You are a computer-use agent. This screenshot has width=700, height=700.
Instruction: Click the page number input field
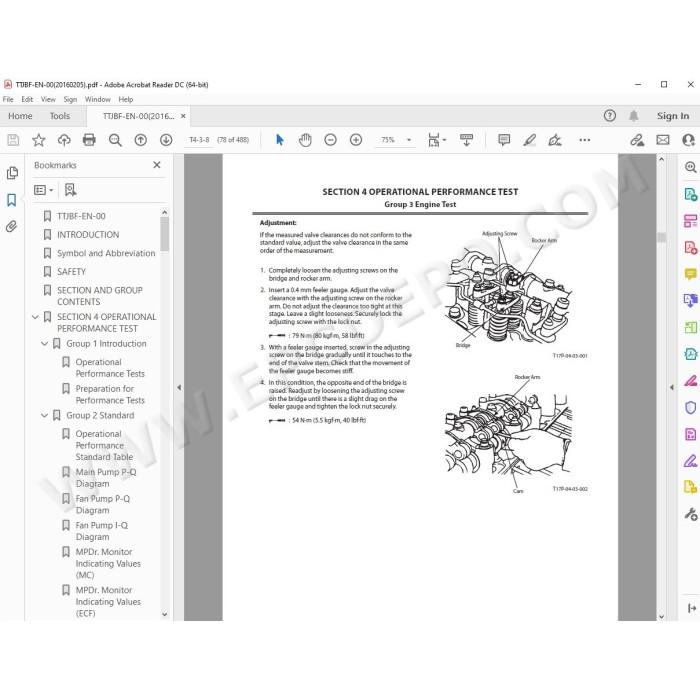click(x=199, y=140)
